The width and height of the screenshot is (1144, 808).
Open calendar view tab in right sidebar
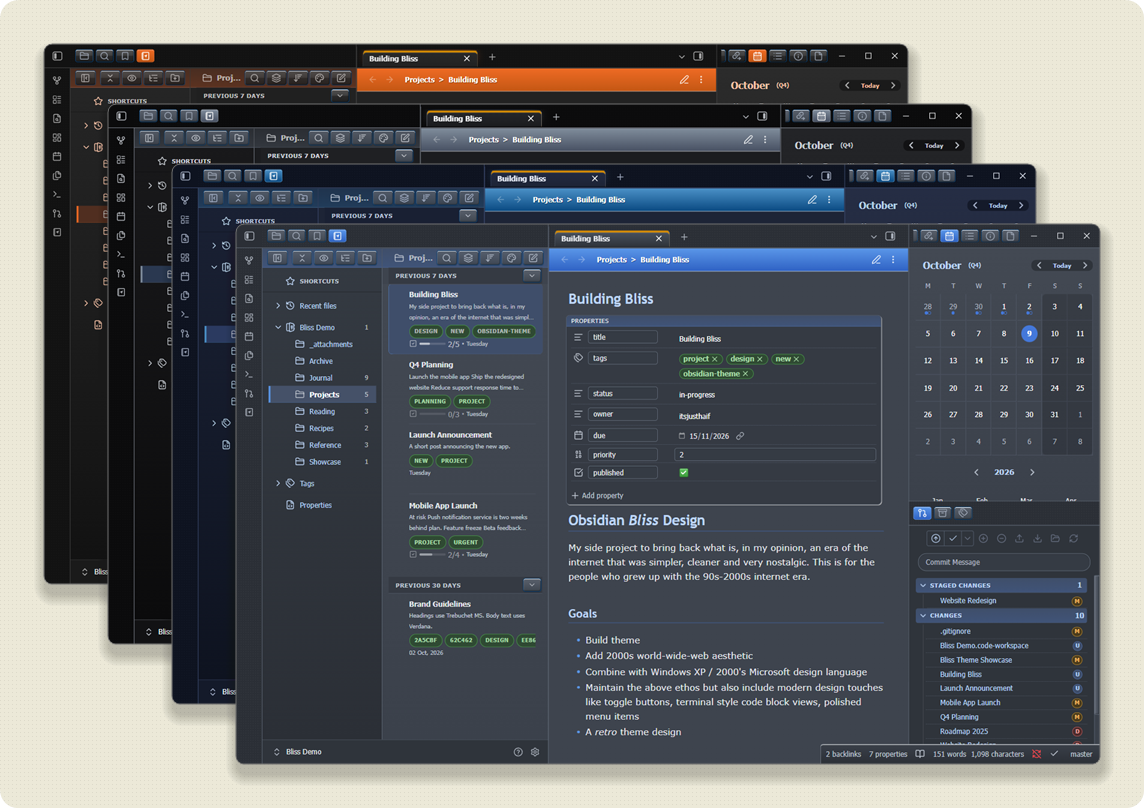pyautogui.click(x=949, y=236)
